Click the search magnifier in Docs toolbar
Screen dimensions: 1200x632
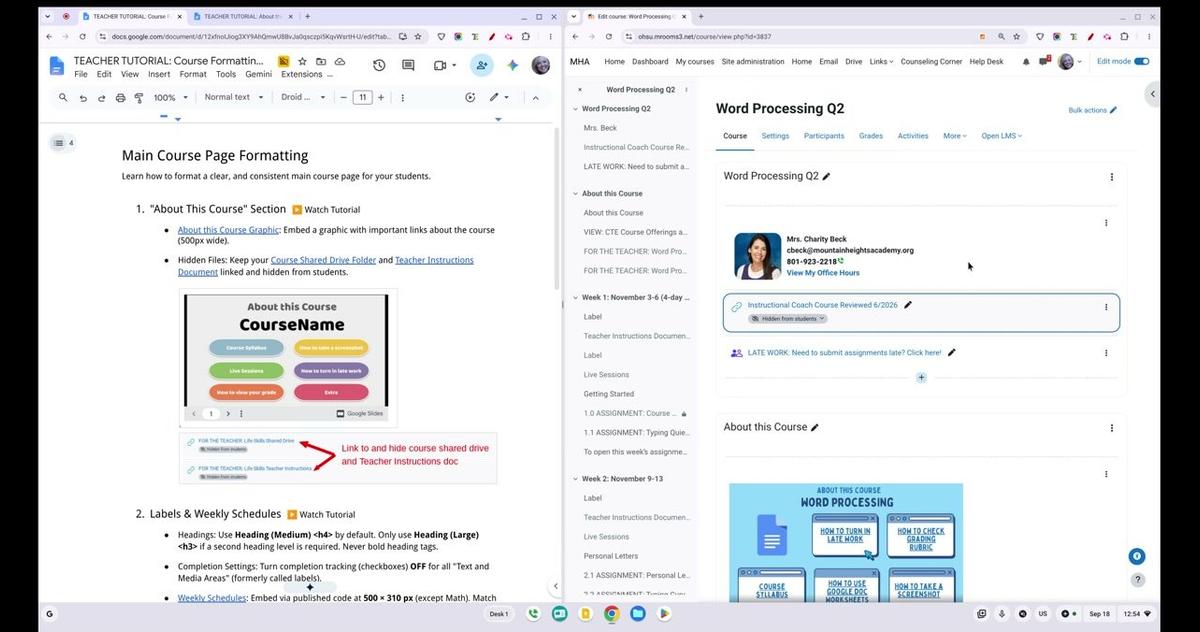[63, 97]
